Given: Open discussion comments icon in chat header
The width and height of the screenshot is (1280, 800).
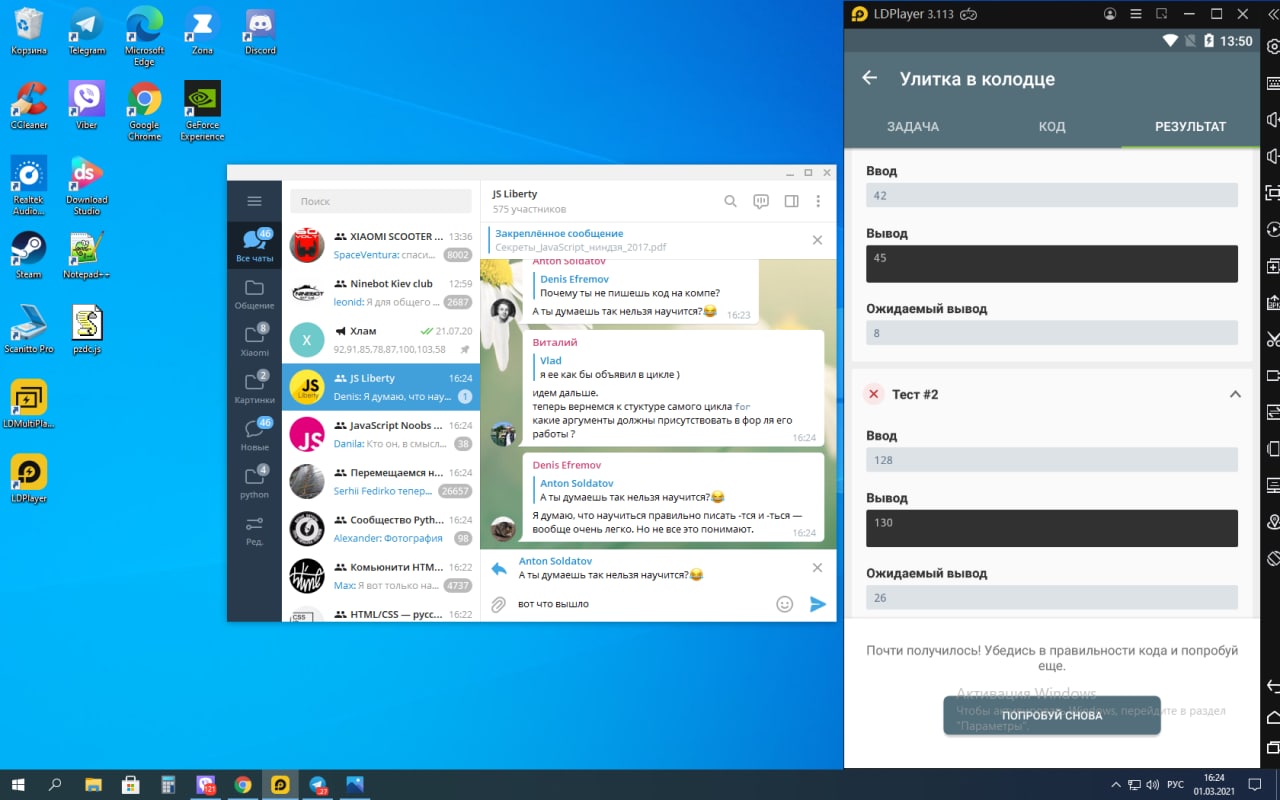Looking at the screenshot, I should click(x=761, y=201).
